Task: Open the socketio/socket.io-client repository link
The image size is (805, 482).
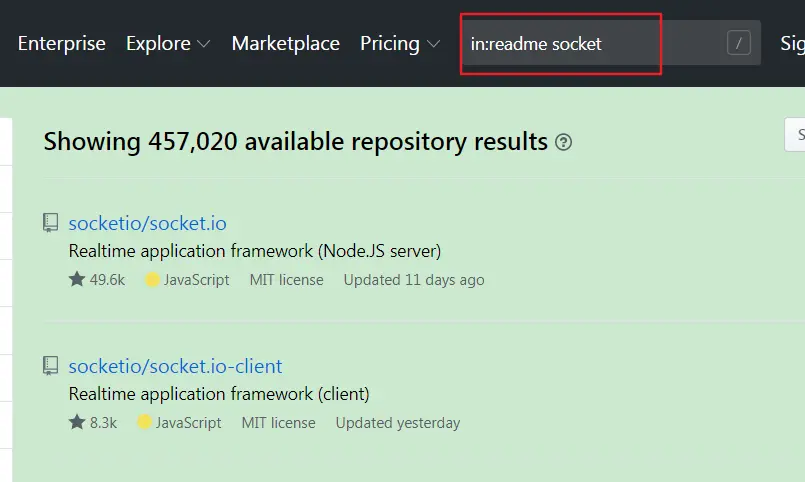Action: (175, 366)
